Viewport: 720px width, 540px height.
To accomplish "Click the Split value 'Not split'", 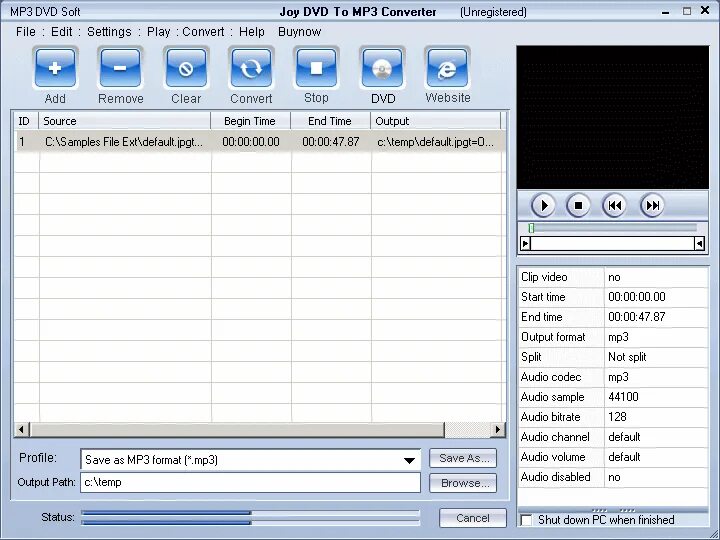I will click(x=656, y=357).
